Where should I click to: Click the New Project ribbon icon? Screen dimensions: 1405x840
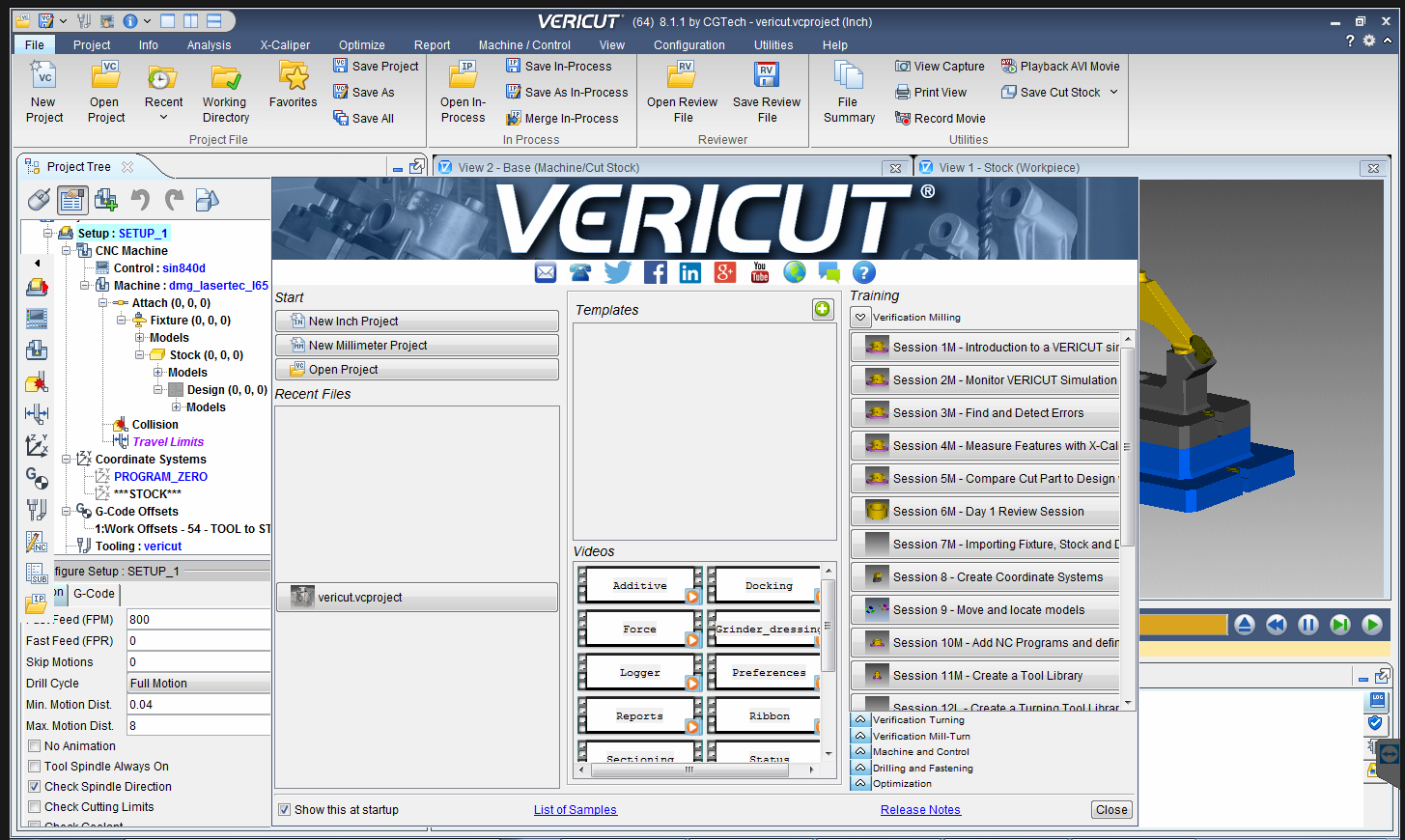[x=44, y=75]
